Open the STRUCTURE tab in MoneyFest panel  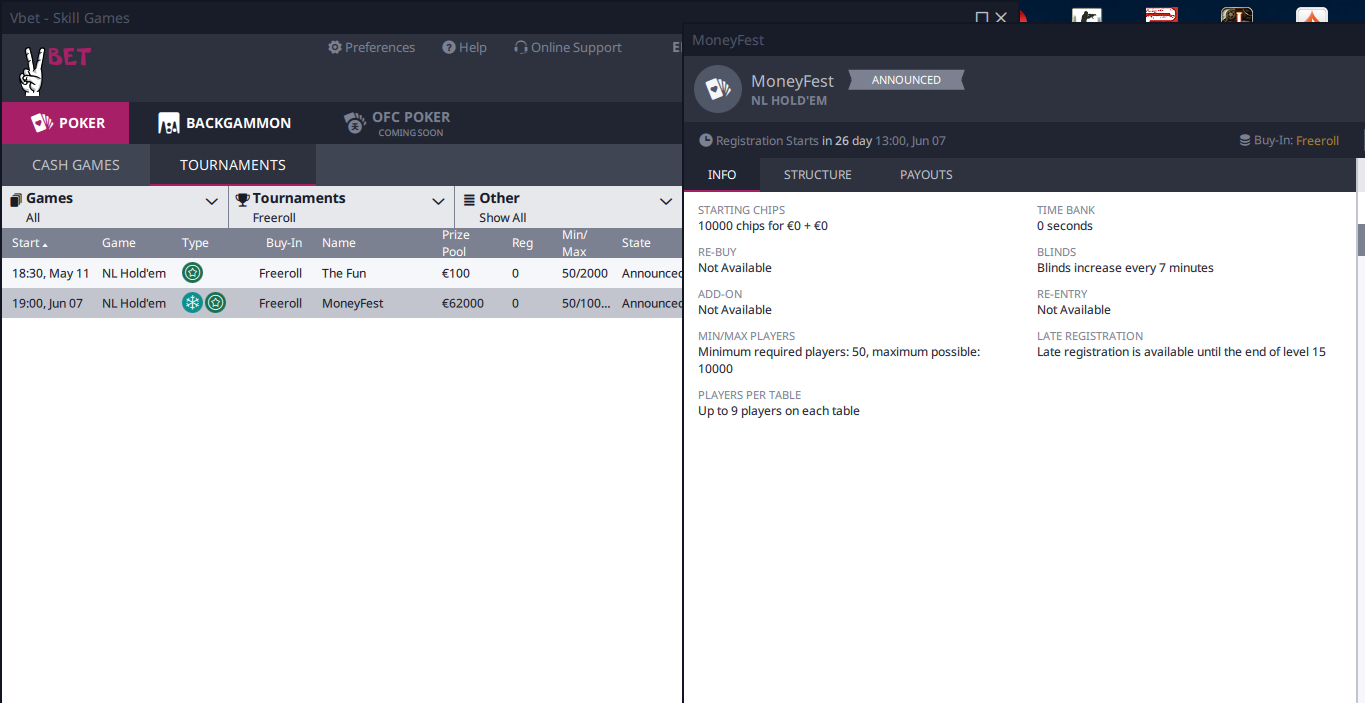[818, 175]
